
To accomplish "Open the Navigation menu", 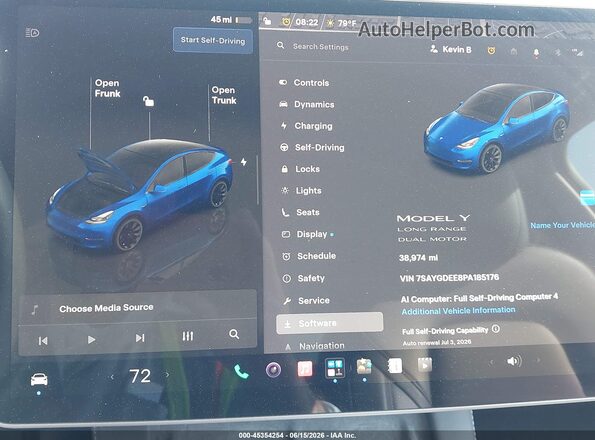I will click(x=315, y=346).
